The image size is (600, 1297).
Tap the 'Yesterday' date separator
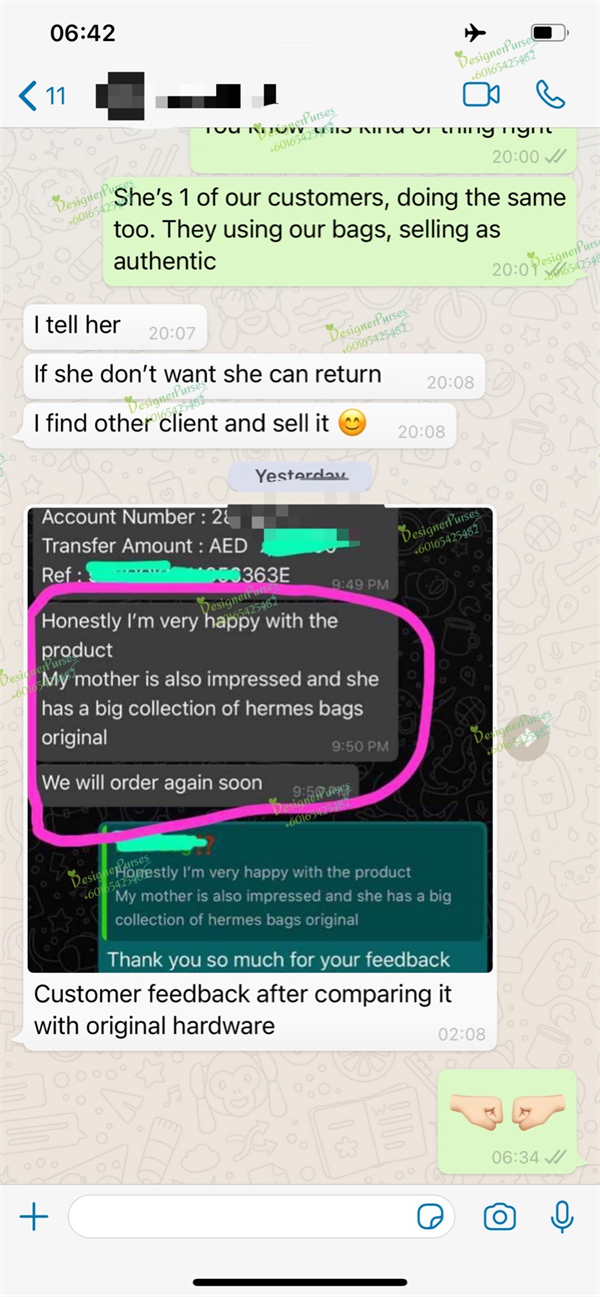coord(300,476)
